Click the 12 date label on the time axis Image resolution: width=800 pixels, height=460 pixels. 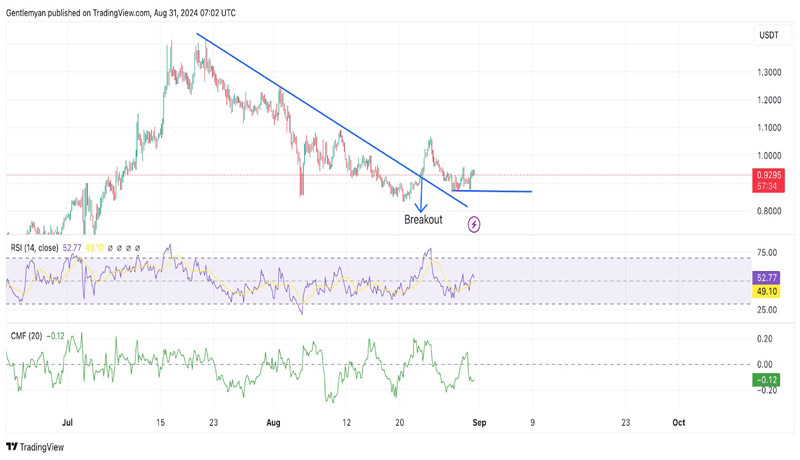tap(346, 423)
